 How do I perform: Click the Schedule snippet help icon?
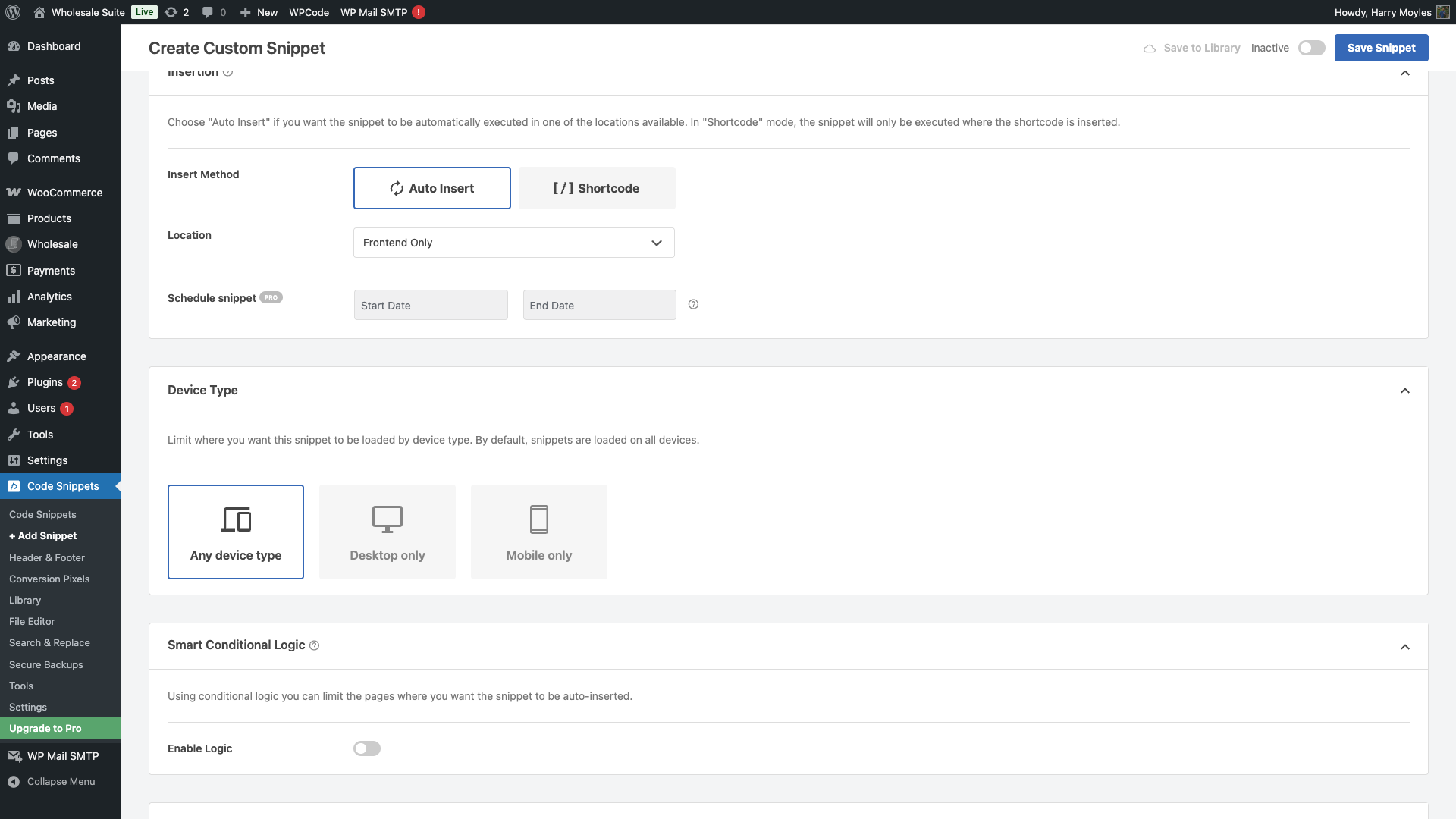click(x=692, y=303)
